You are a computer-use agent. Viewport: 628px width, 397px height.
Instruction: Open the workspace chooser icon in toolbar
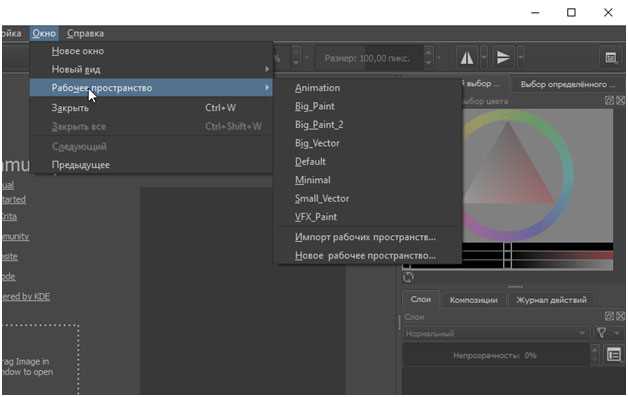tap(611, 58)
